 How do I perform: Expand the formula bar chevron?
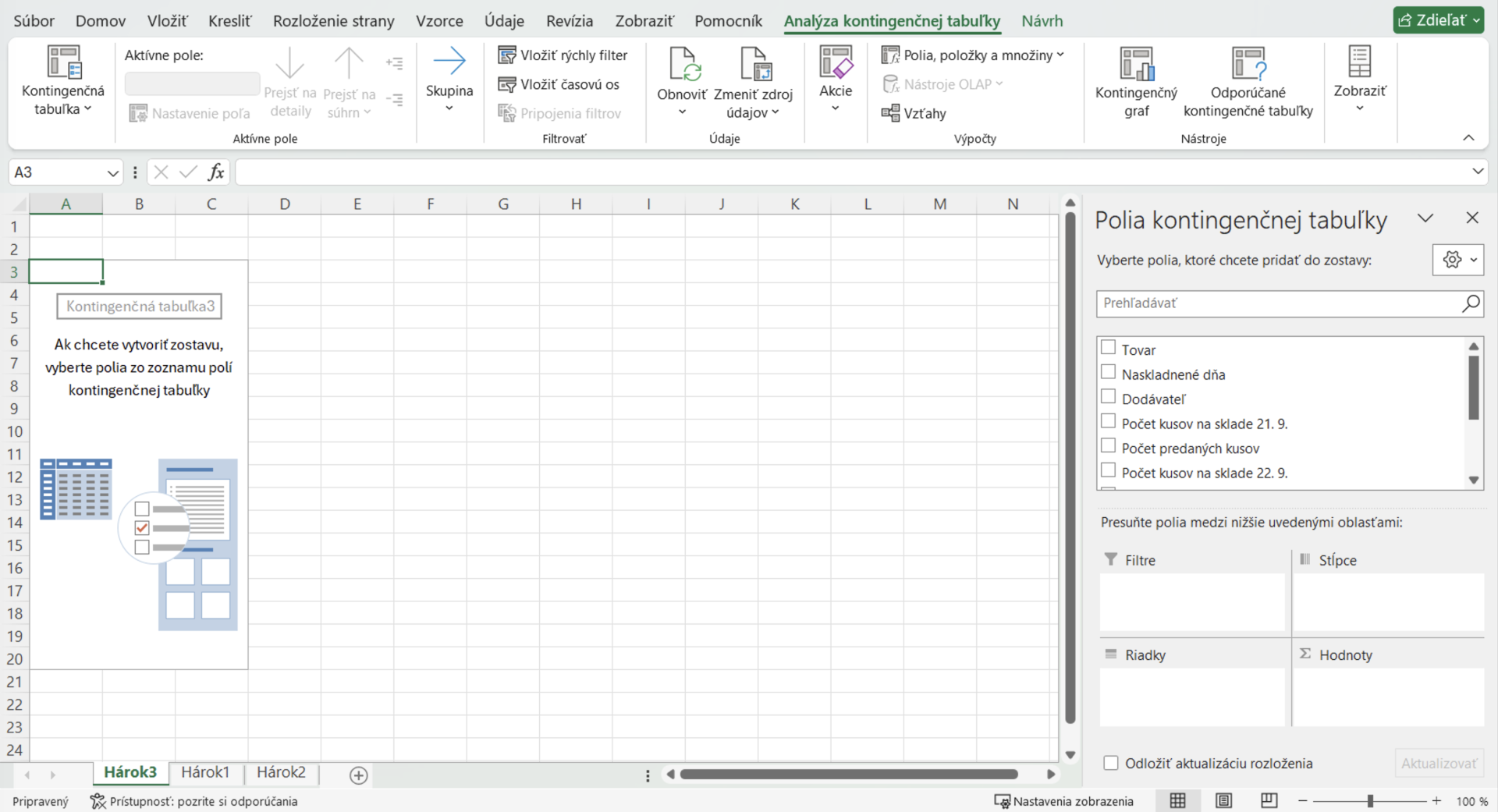point(1478,172)
